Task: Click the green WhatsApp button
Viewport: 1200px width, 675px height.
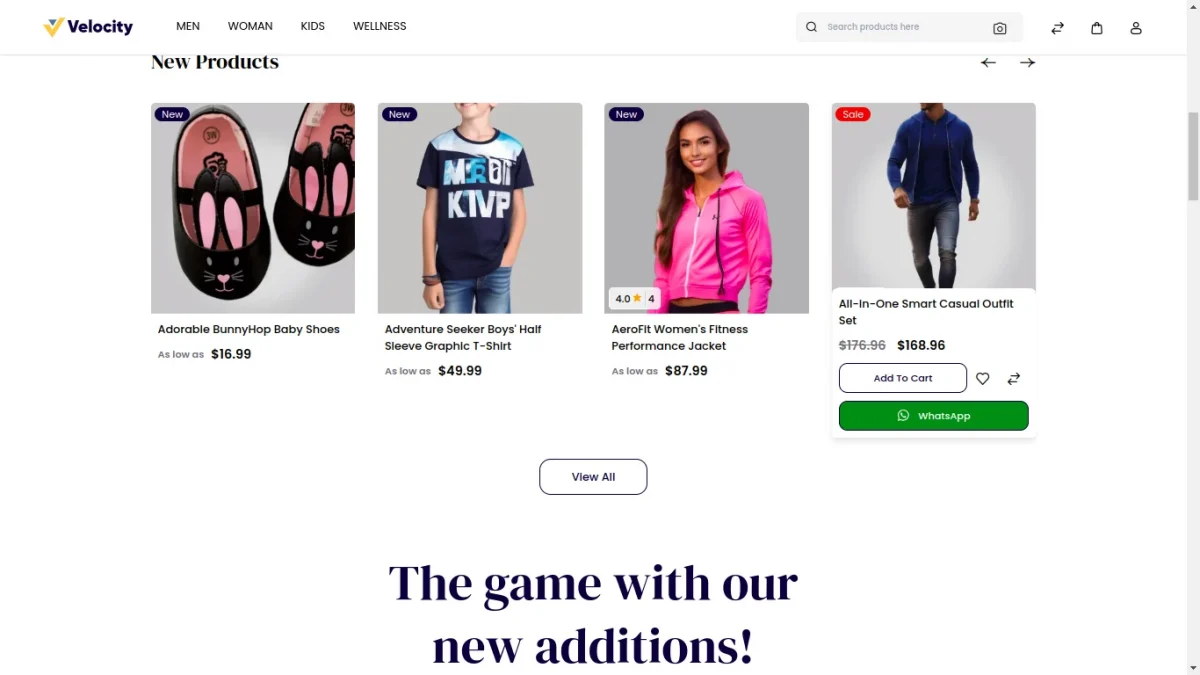Action: [933, 416]
